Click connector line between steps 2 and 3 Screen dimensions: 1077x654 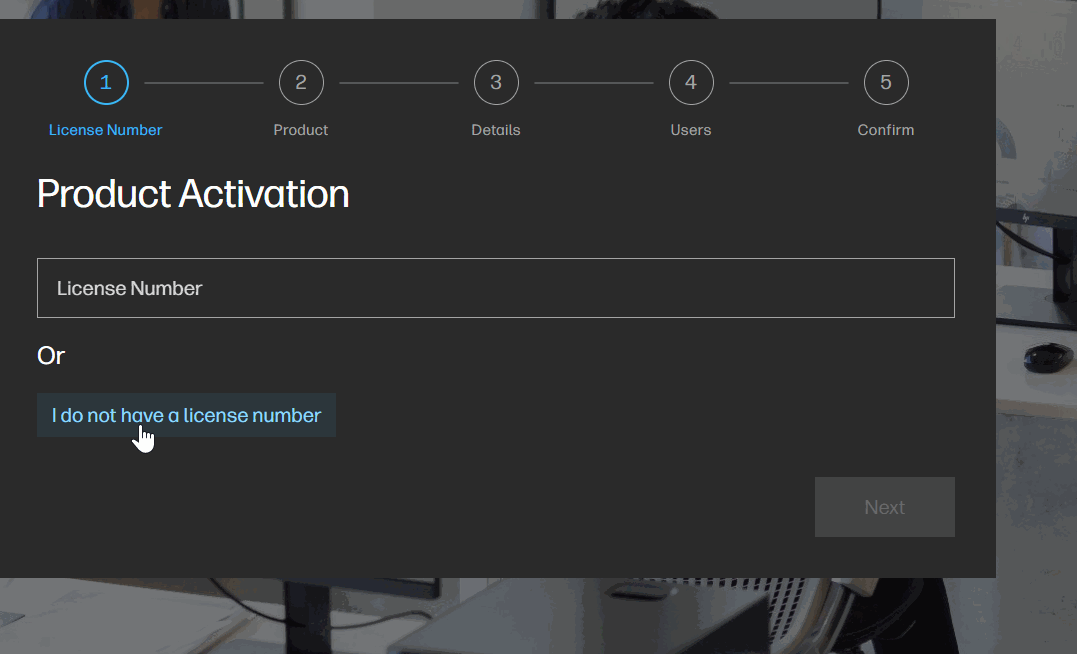[x=399, y=83]
